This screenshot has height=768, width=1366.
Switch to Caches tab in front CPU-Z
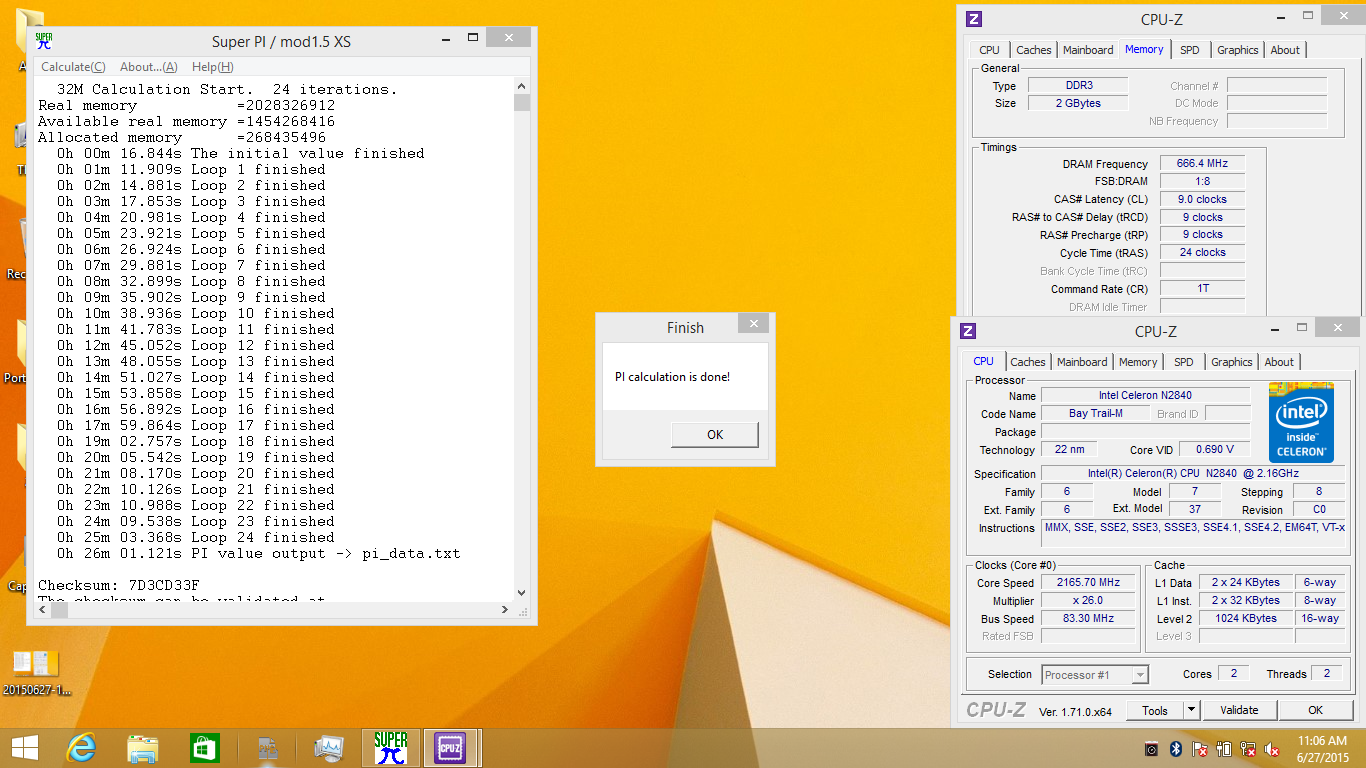(x=1027, y=362)
